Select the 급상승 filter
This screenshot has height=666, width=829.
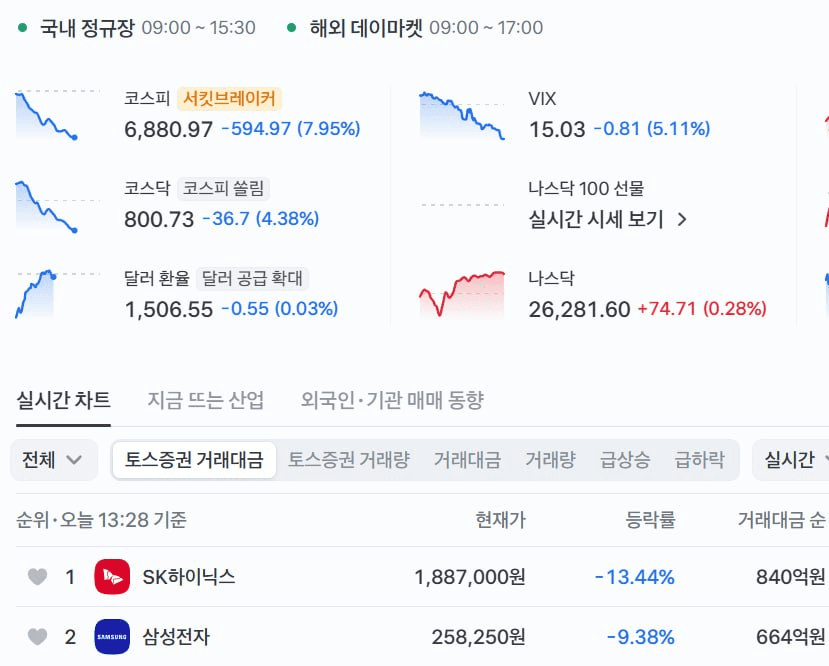tap(625, 460)
